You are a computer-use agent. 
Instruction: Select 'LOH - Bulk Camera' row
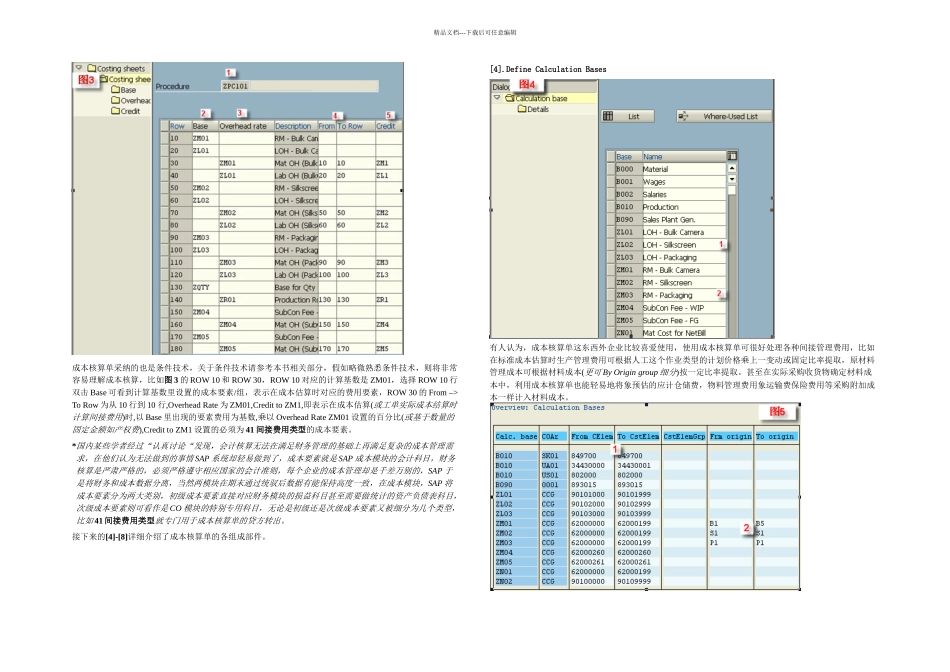(670, 232)
